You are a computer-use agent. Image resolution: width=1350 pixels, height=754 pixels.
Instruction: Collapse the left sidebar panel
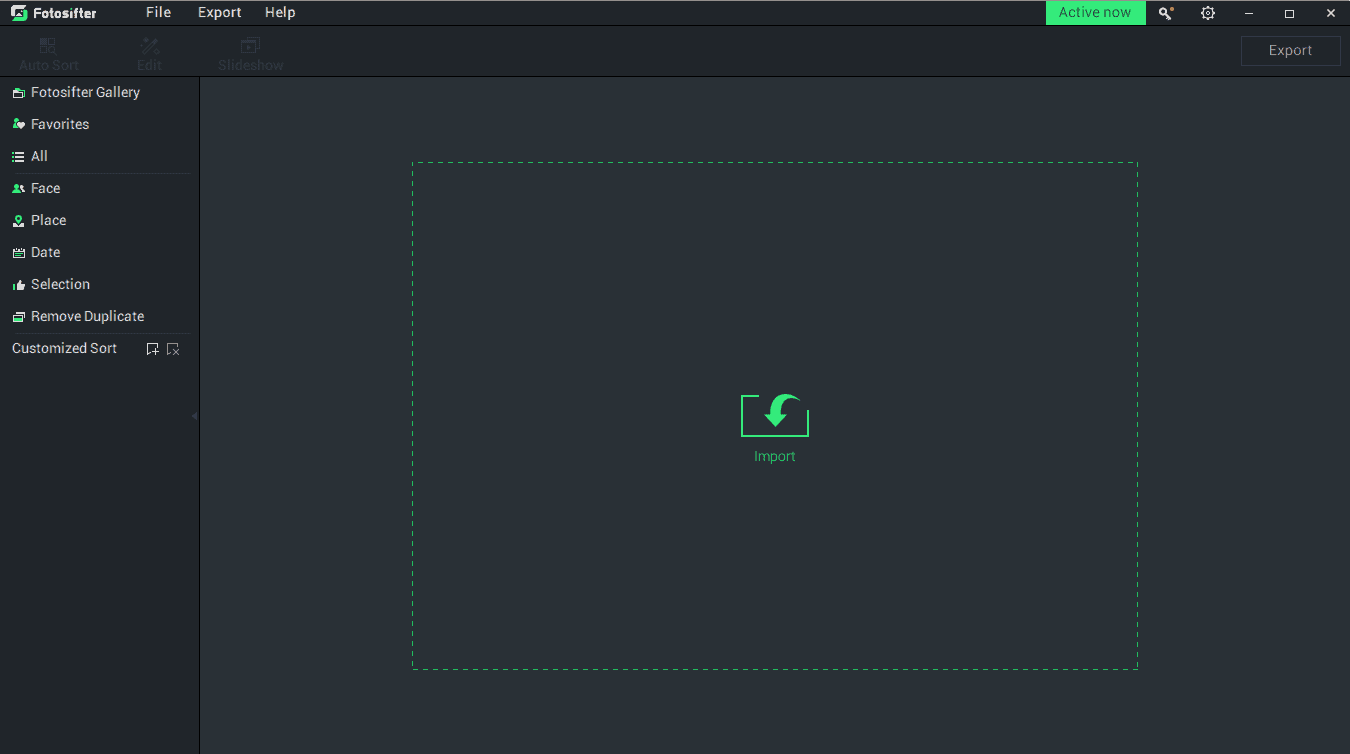coord(194,416)
